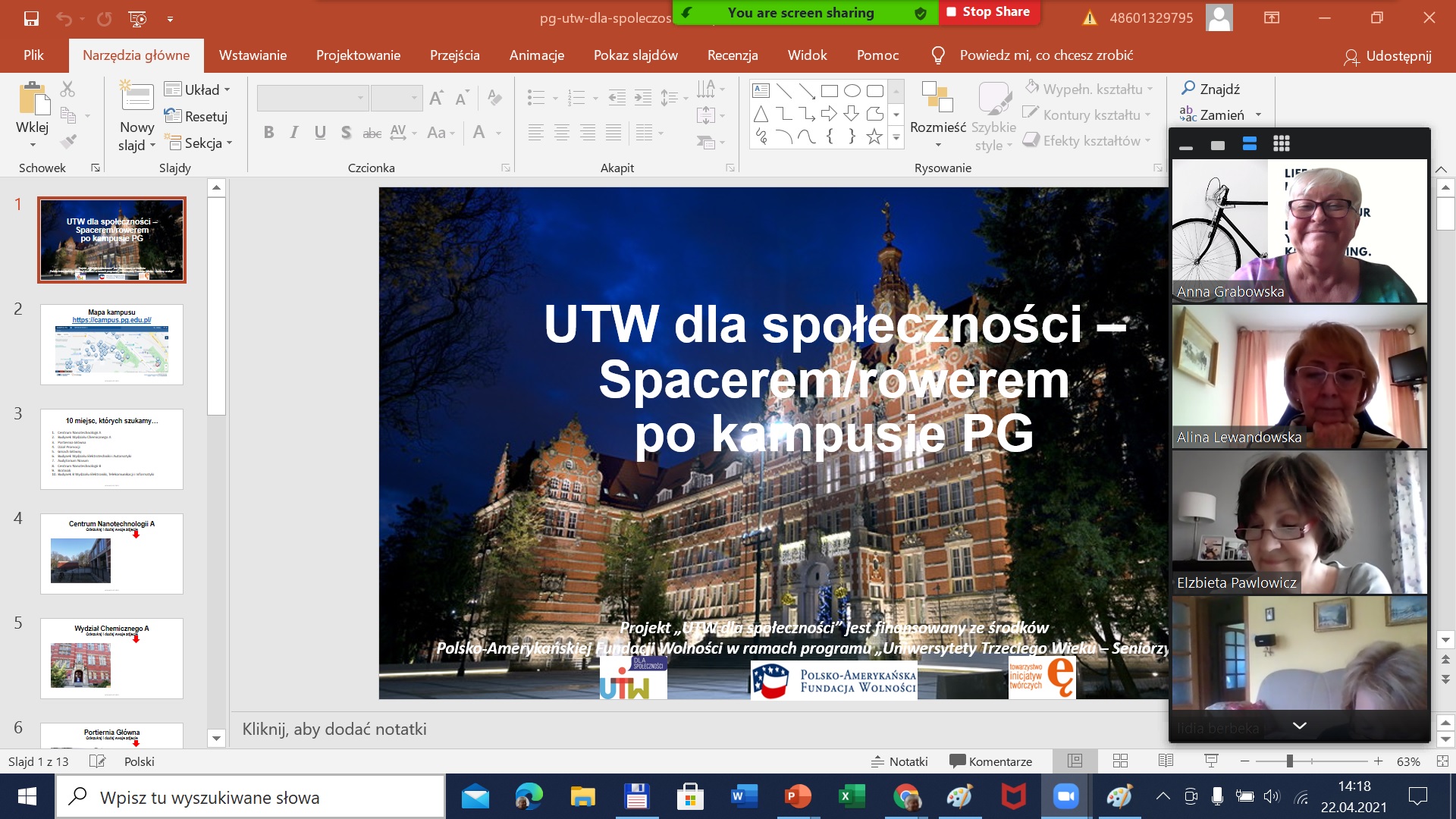Image resolution: width=1456 pixels, height=819 pixels.
Task: Toggle the Notatki notes pane
Action: tap(899, 761)
